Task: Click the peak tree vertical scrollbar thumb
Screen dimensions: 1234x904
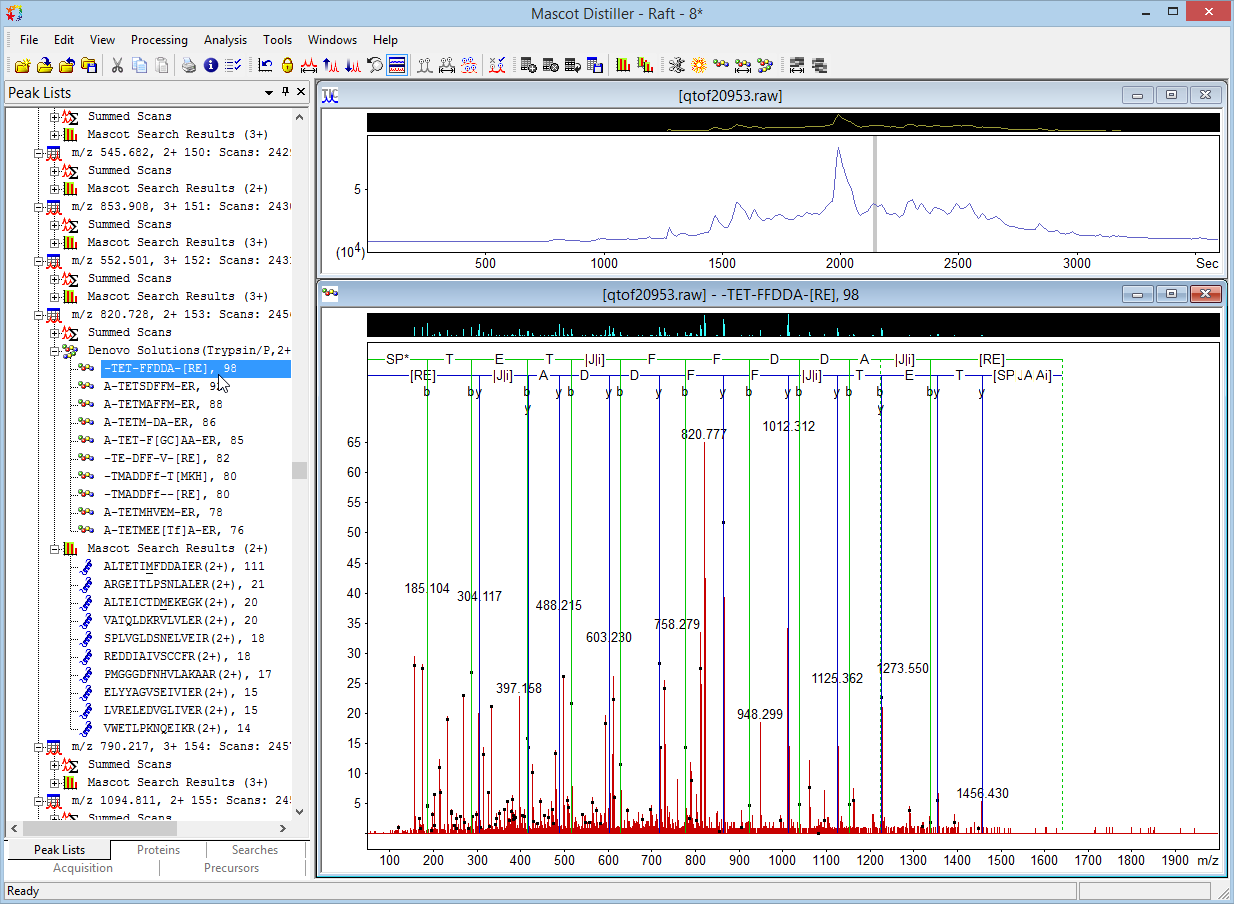Action: coord(299,470)
